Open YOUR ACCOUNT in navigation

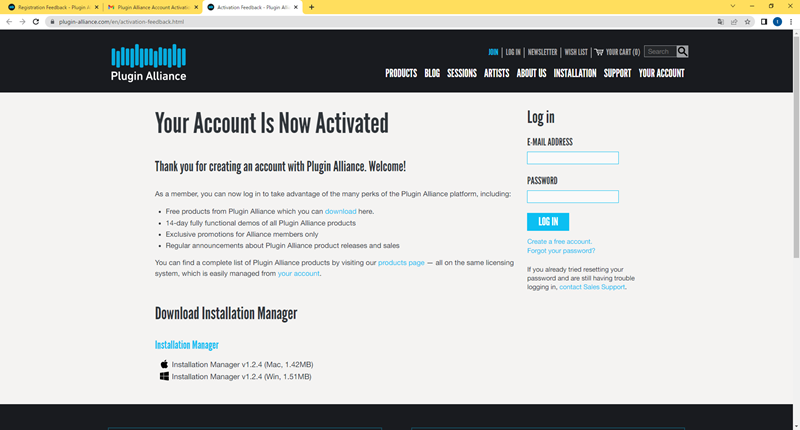click(661, 73)
